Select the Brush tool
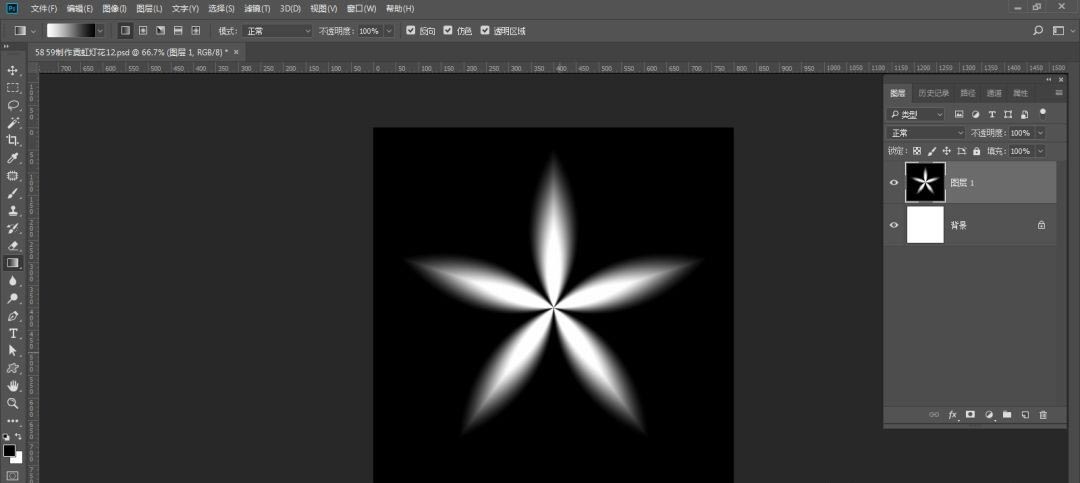 click(x=12, y=194)
